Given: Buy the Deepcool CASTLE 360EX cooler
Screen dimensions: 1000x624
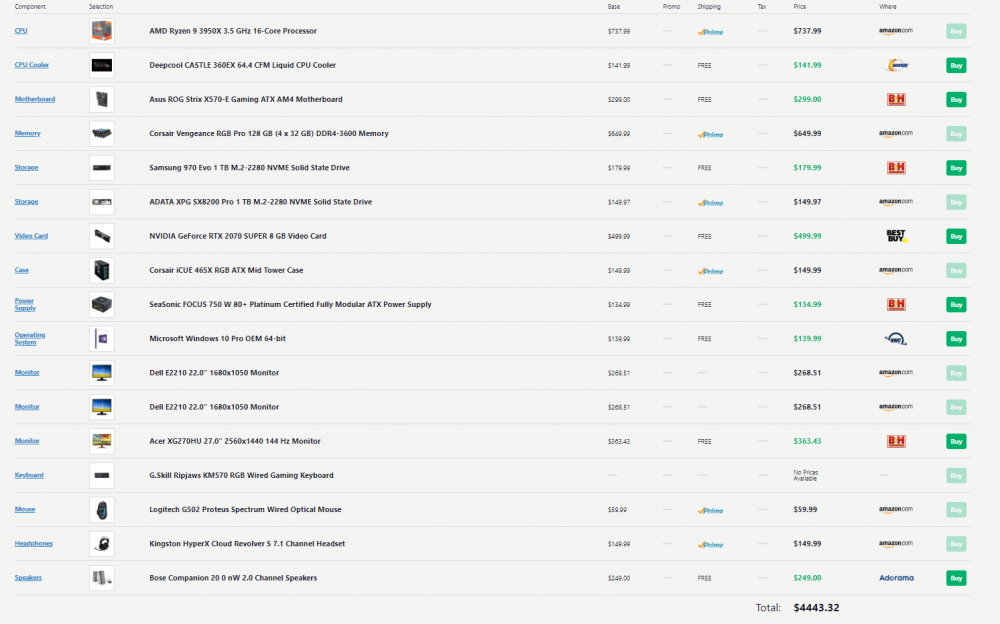Looking at the screenshot, I should [956, 65].
